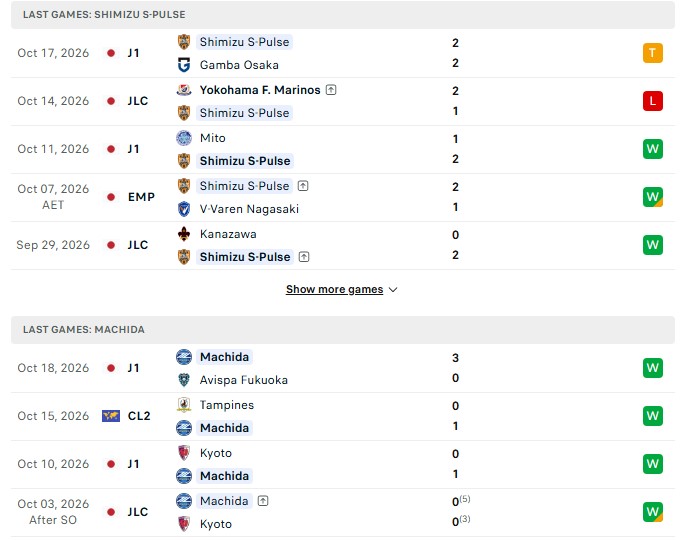The height and width of the screenshot is (540, 684).
Task: Click the Gamba Osaka team crest
Action: click(184, 65)
